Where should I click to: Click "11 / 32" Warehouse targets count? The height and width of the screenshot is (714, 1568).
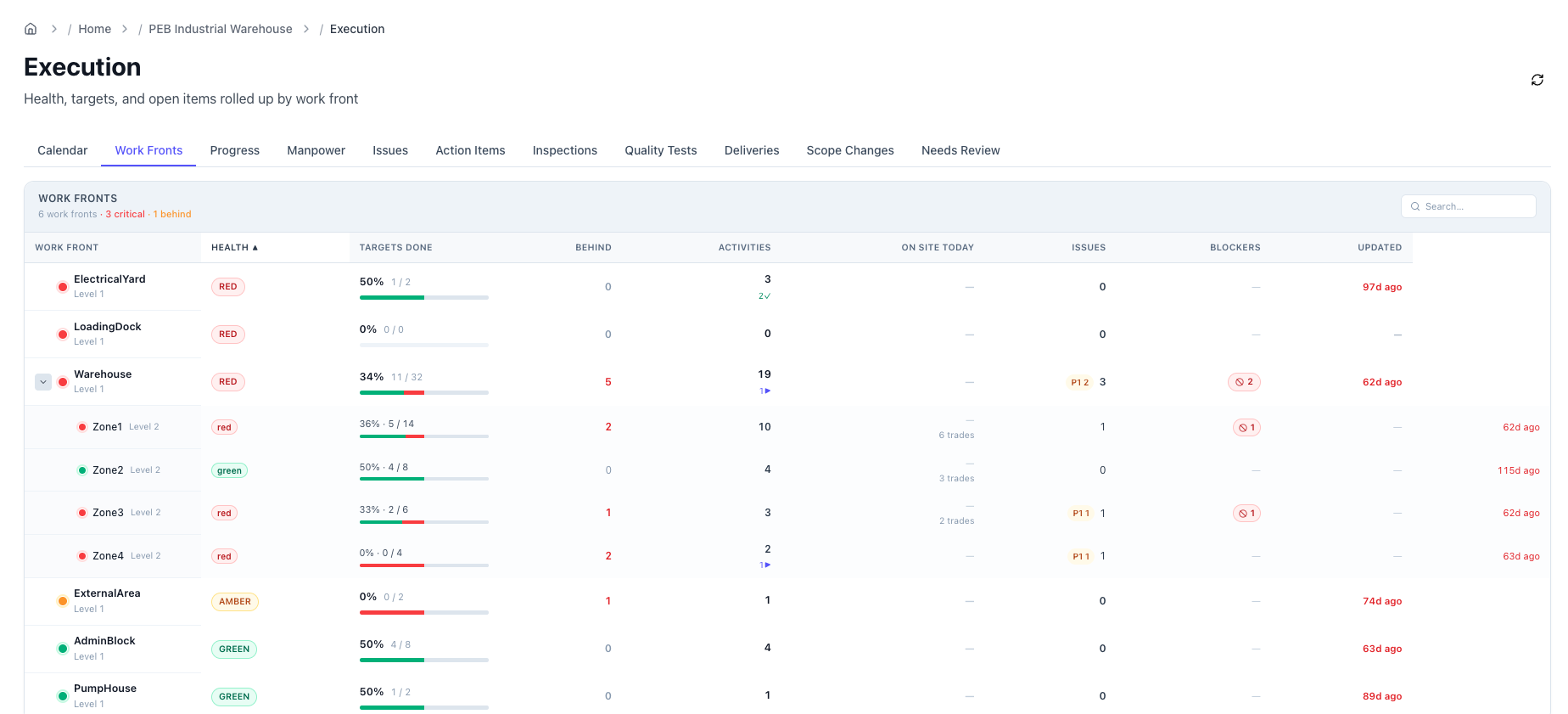click(407, 378)
